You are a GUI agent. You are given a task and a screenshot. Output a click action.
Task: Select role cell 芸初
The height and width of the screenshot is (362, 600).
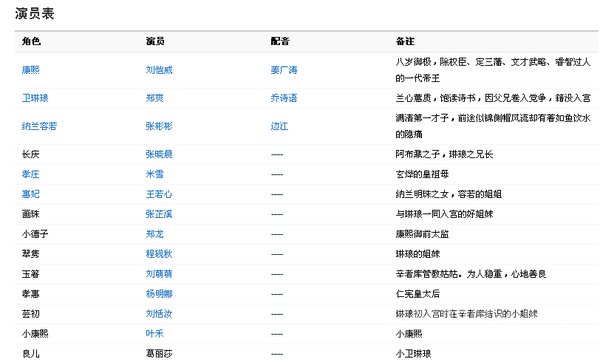point(31,314)
